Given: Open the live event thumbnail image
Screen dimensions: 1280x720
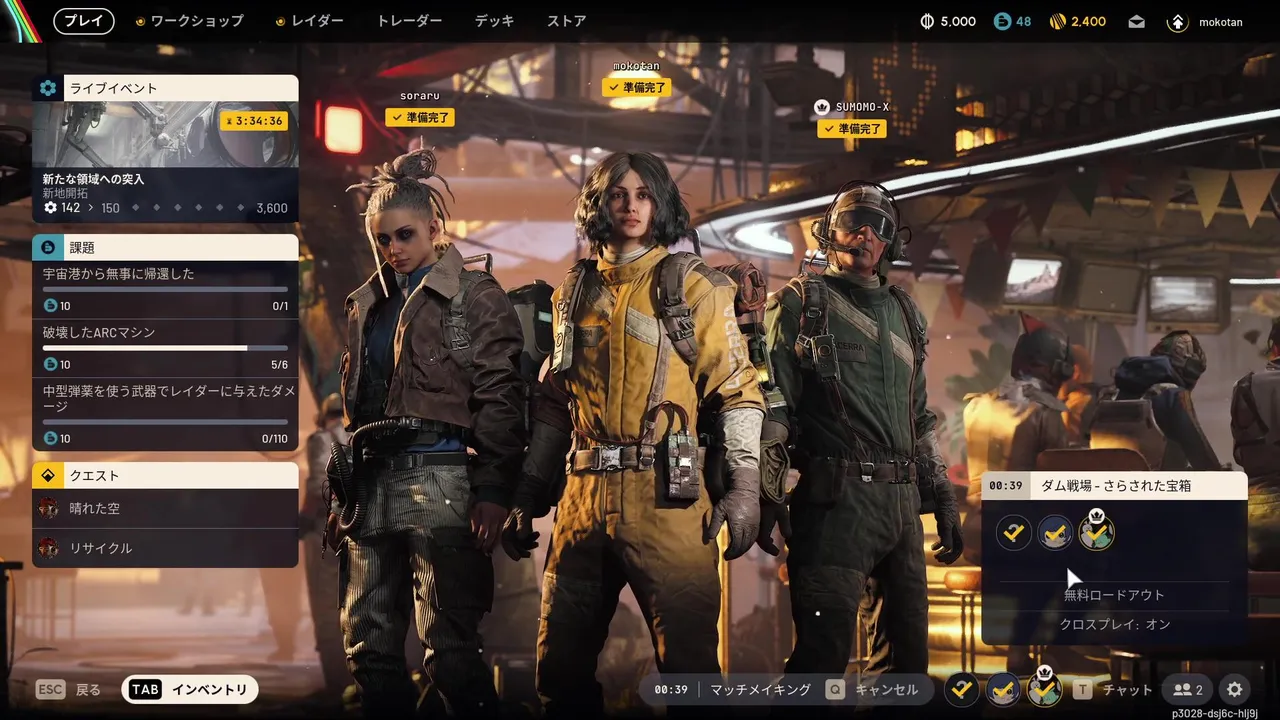Looking at the screenshot, I should (x=165, y=134).
